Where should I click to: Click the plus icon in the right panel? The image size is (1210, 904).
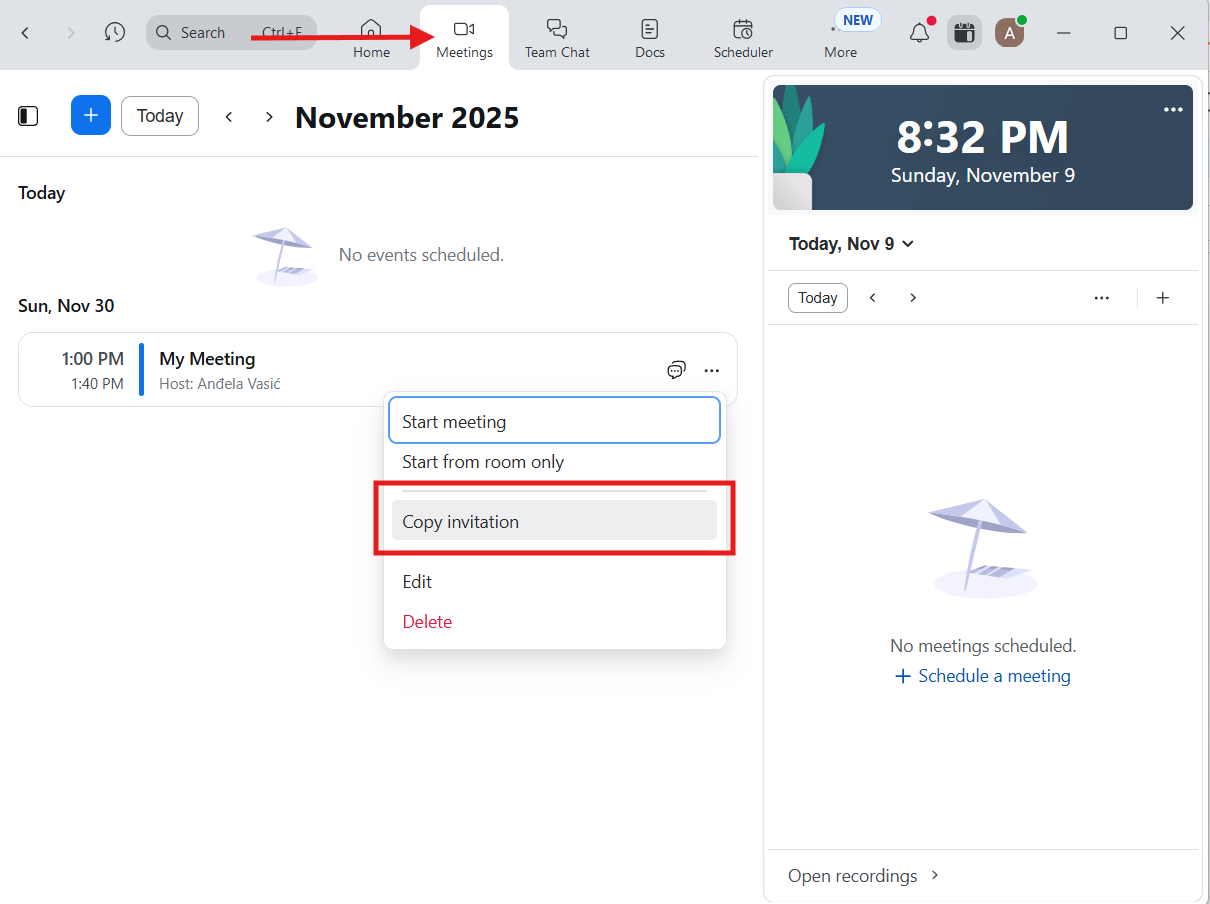(1162, 298)
